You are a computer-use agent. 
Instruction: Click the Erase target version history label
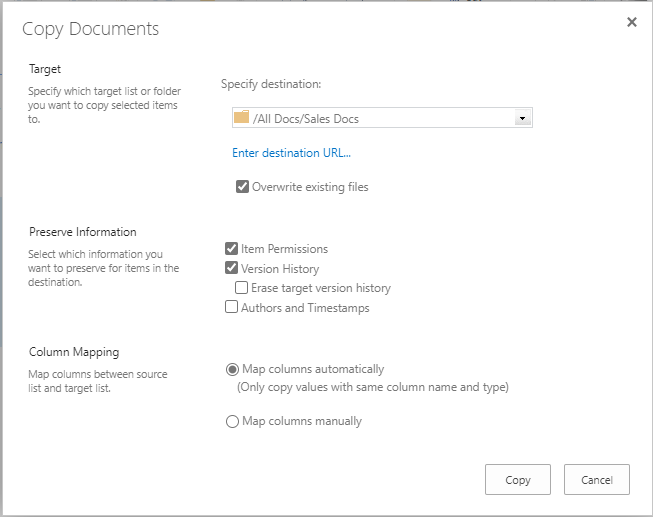click(x=321, y=288)
